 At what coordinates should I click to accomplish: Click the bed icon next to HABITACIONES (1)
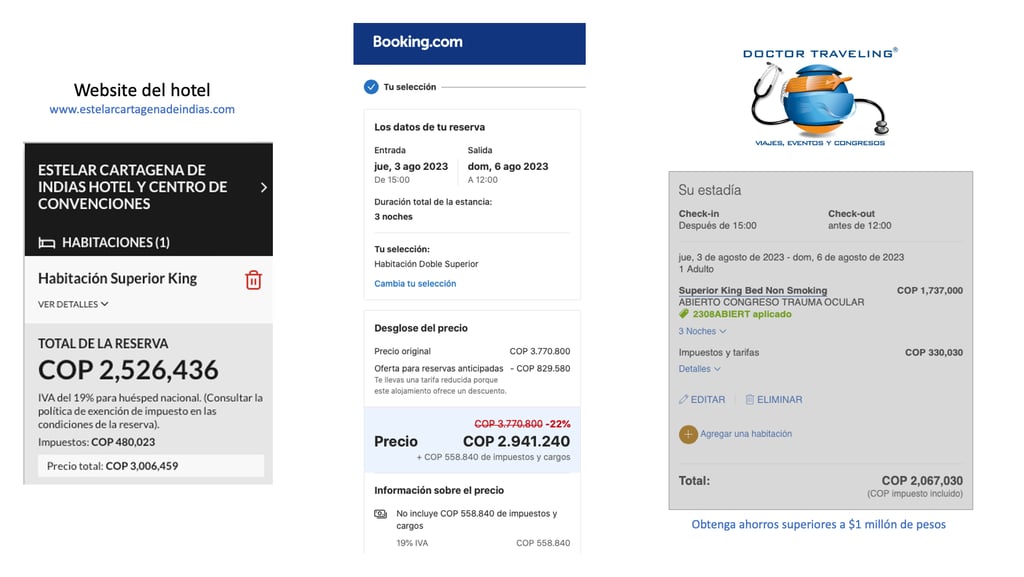[46, 242]
